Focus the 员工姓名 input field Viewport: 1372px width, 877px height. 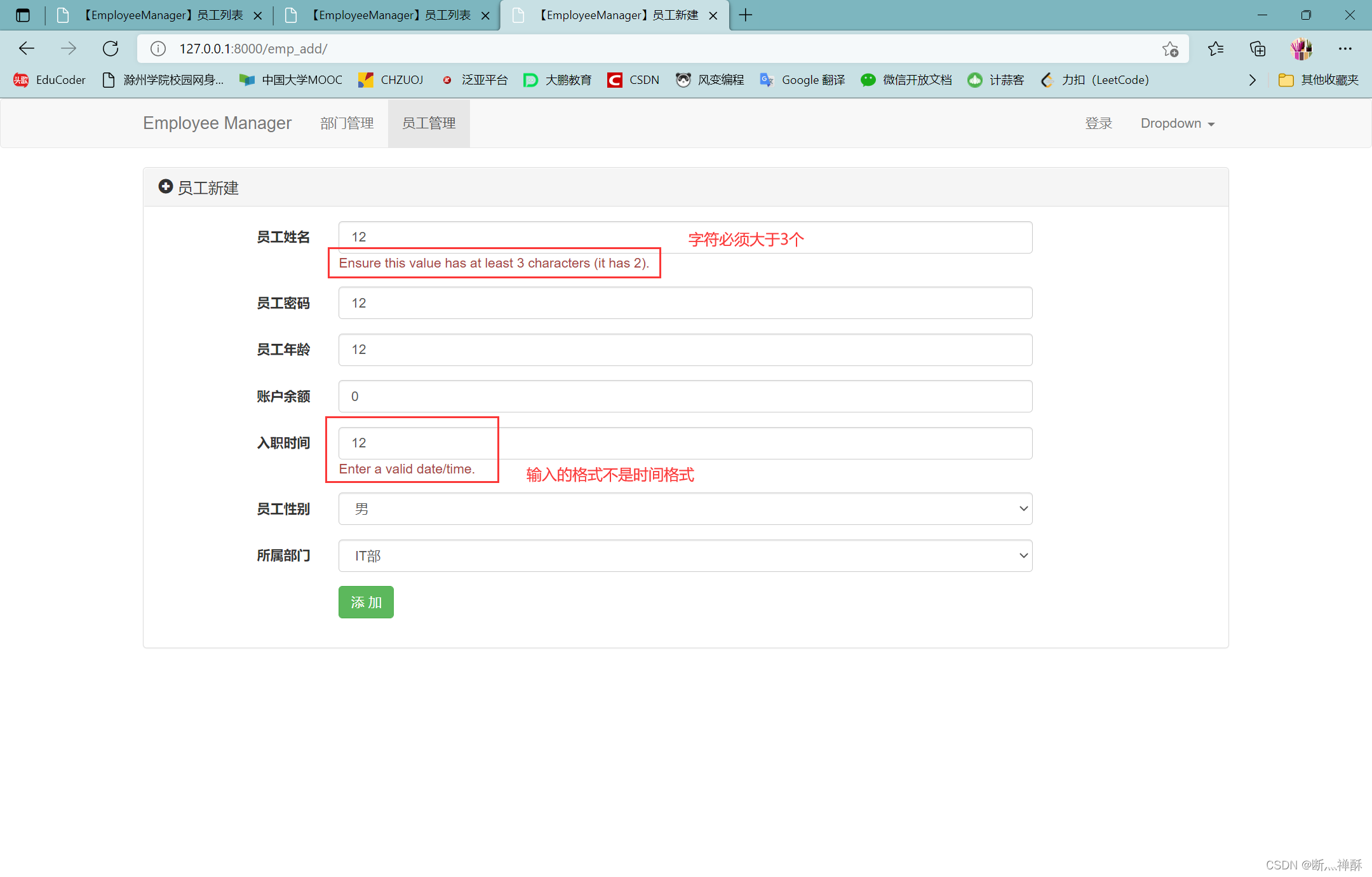[685, 237]
